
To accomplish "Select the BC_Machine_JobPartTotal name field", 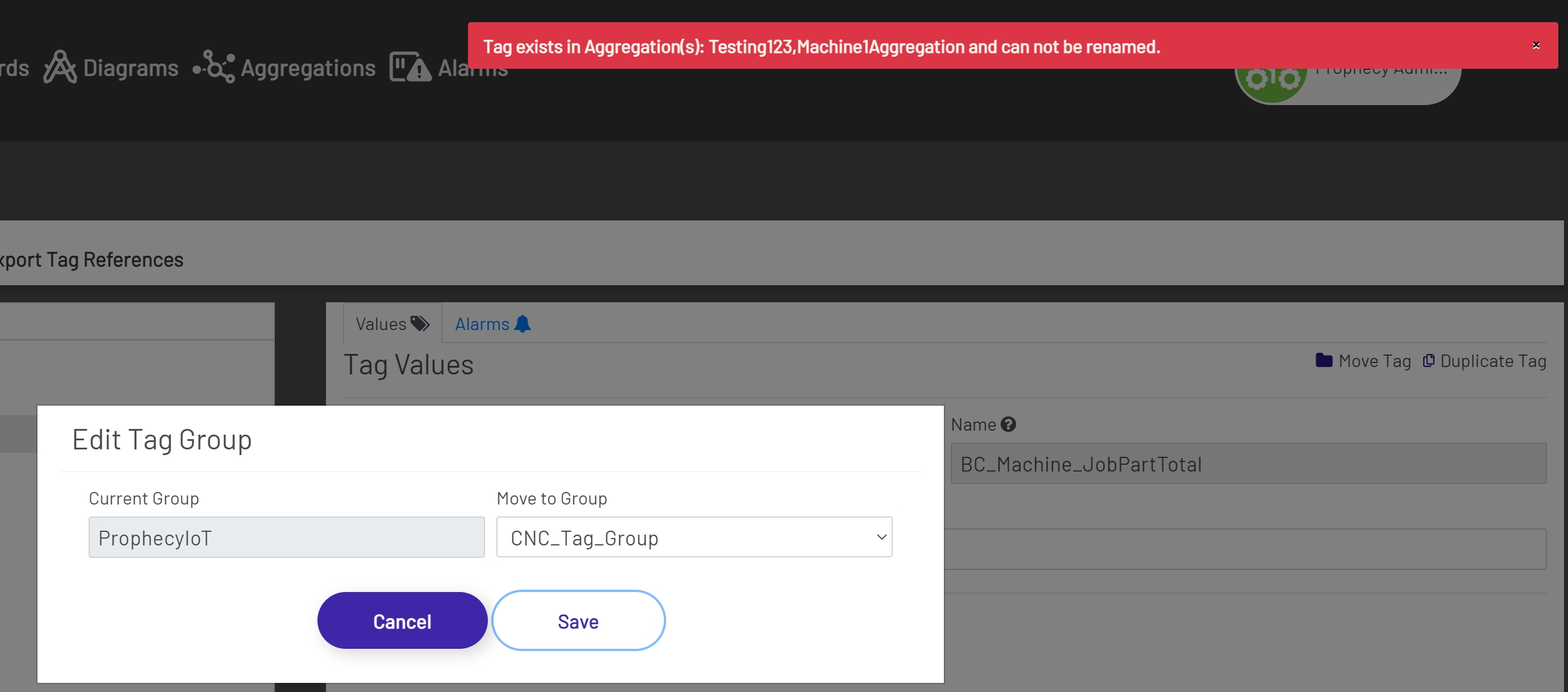I will coord(1248,464).
